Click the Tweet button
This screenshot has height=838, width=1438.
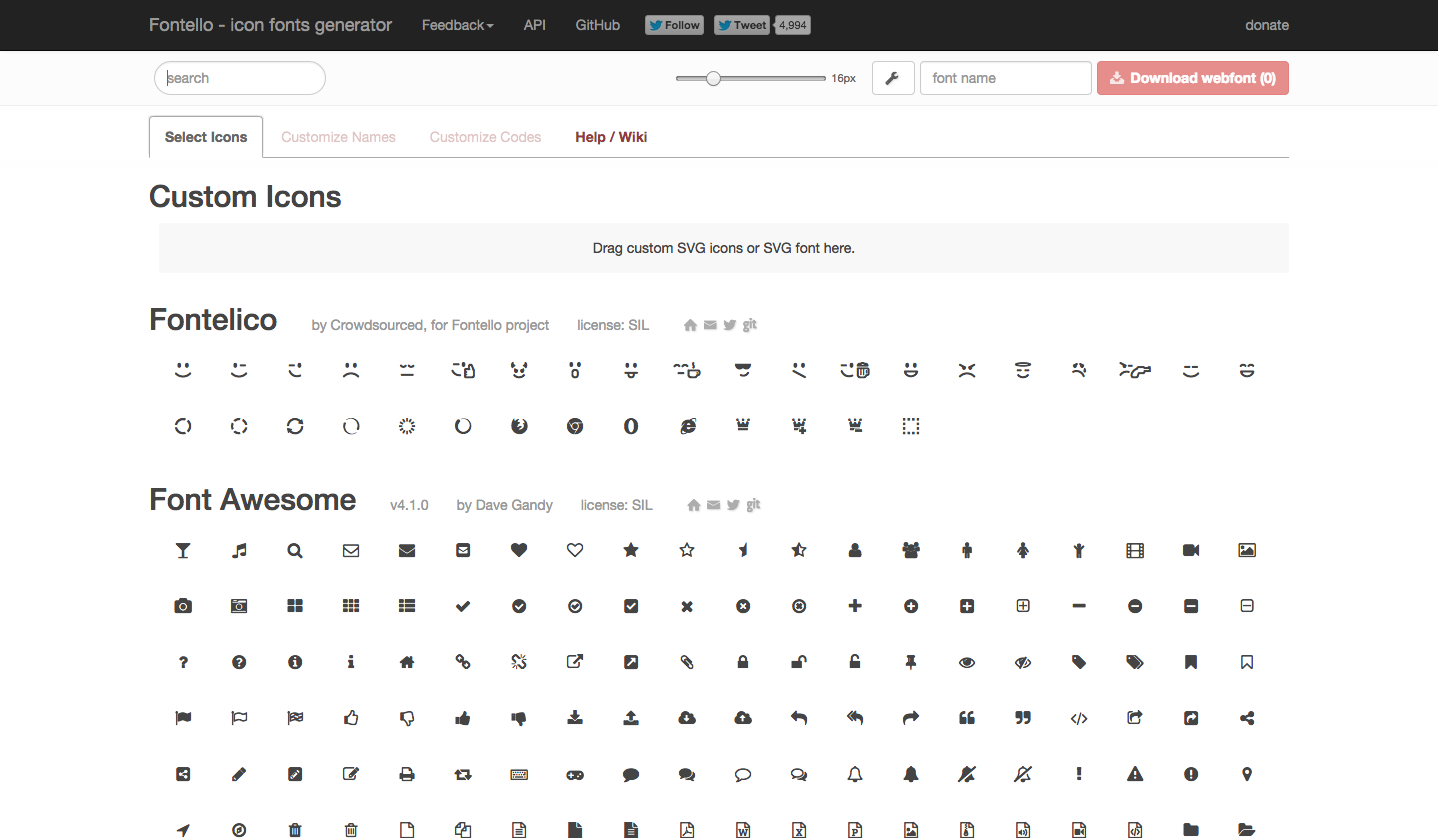(x=742, y=25)
